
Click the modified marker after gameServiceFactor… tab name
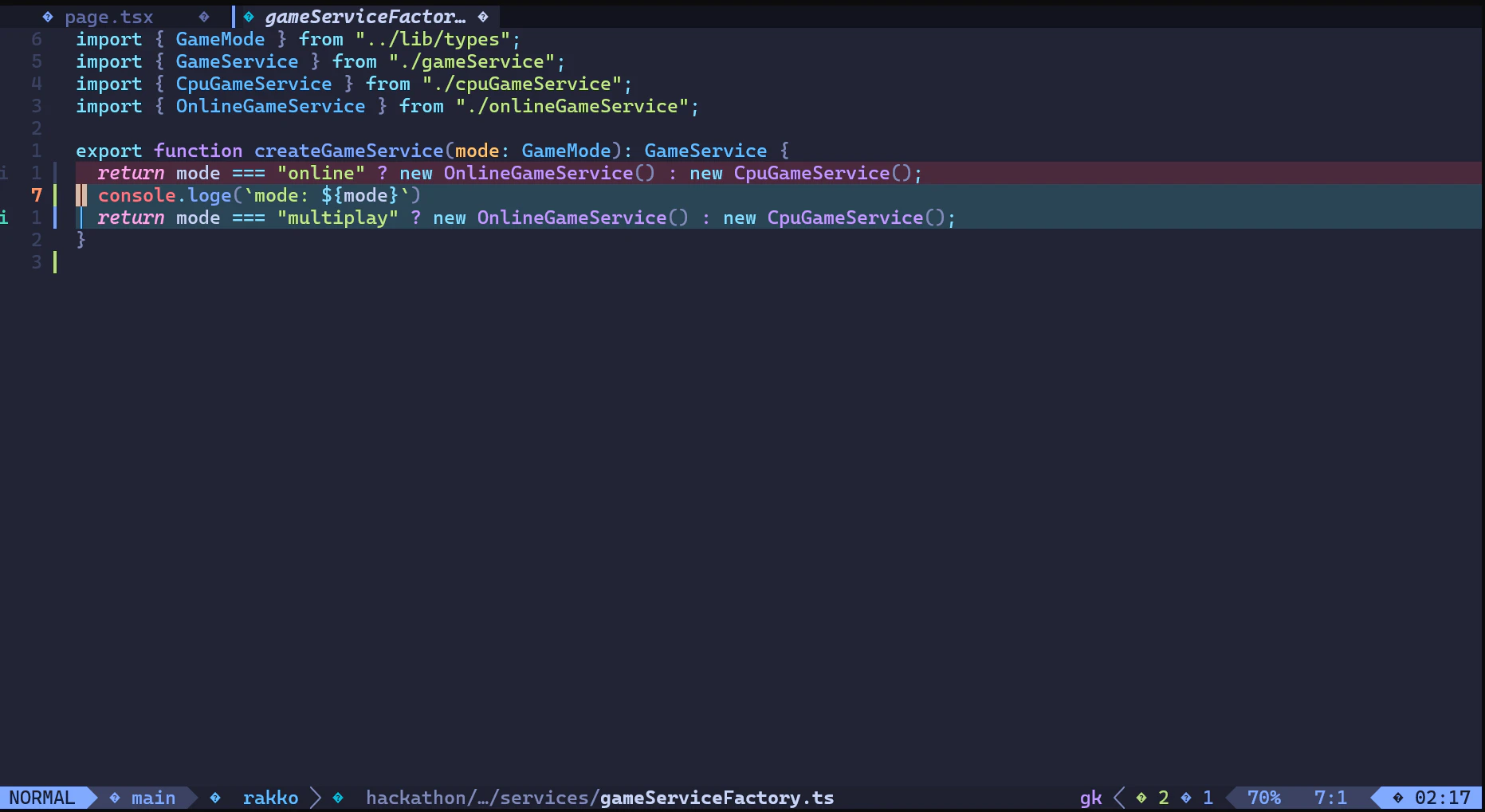point(483,17)
